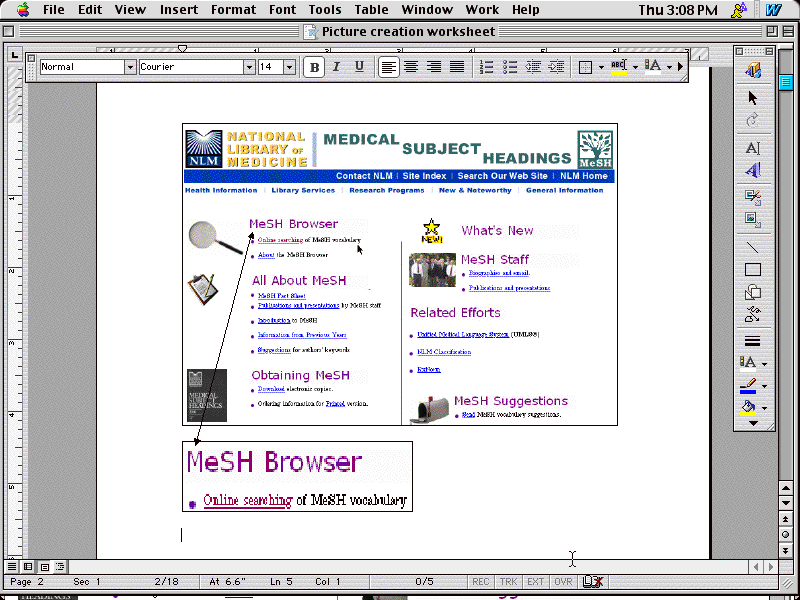Justify the paragraph text
800x600 pixels.
[457, 67]
